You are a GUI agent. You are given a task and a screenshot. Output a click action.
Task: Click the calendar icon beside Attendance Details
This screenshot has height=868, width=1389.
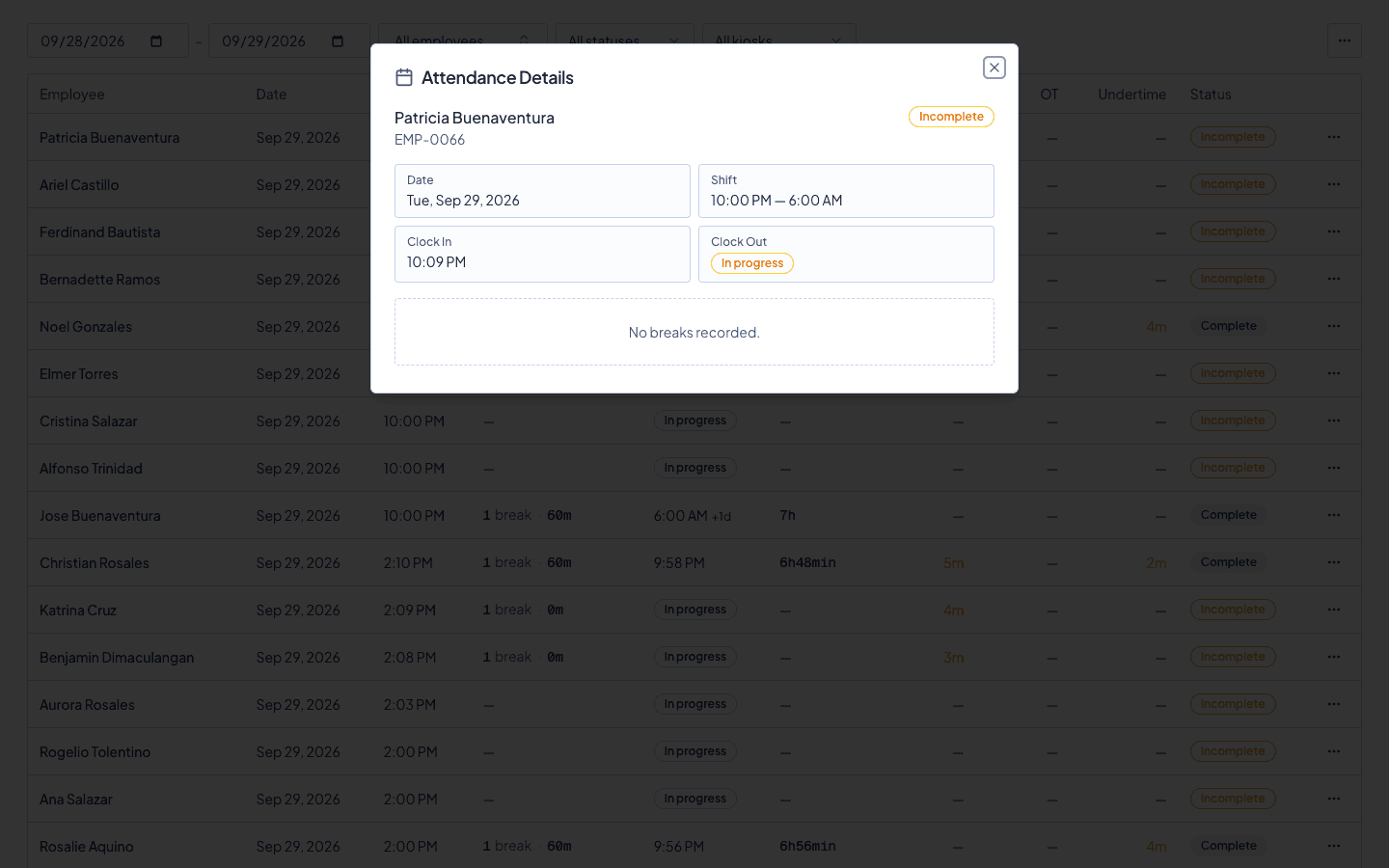click(404, 77)
